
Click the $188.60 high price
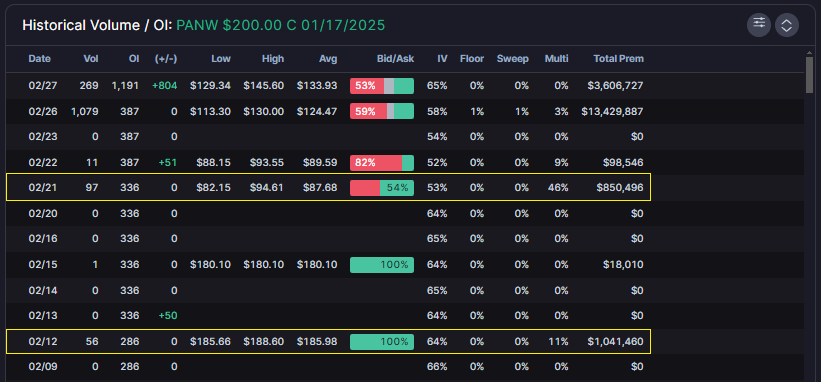[x=264, y=342]
